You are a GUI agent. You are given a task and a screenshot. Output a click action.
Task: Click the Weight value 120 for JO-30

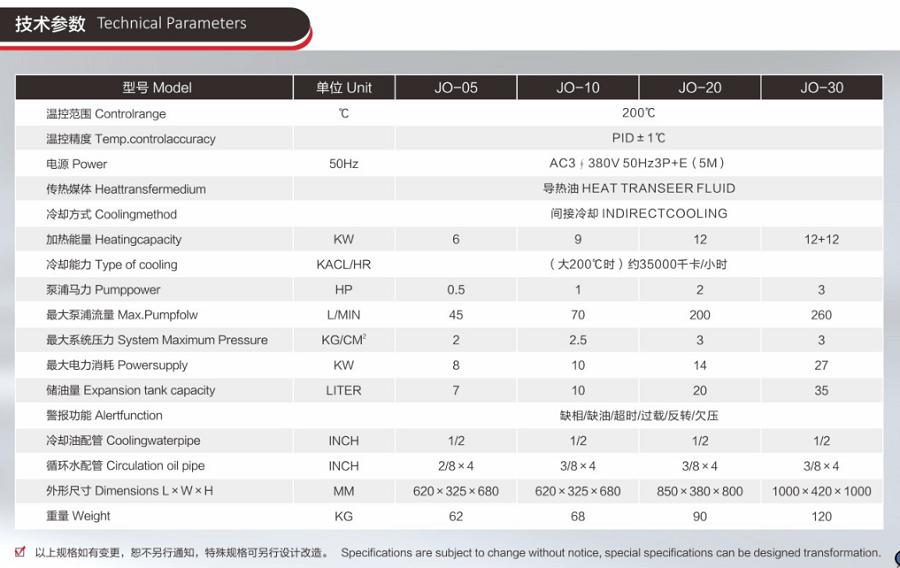(821, 516)
